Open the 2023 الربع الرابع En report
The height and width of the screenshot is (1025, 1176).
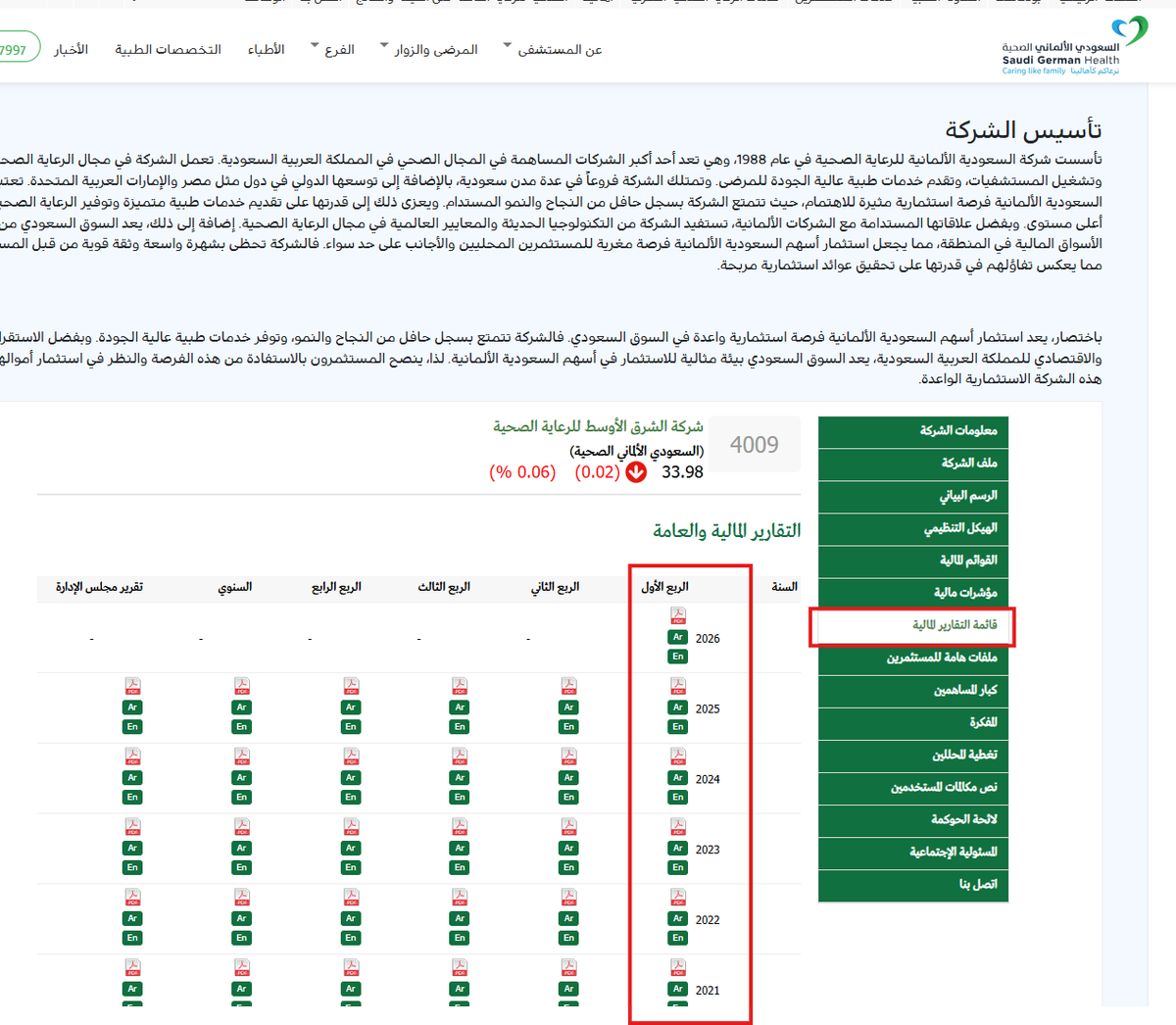point(351,868)
